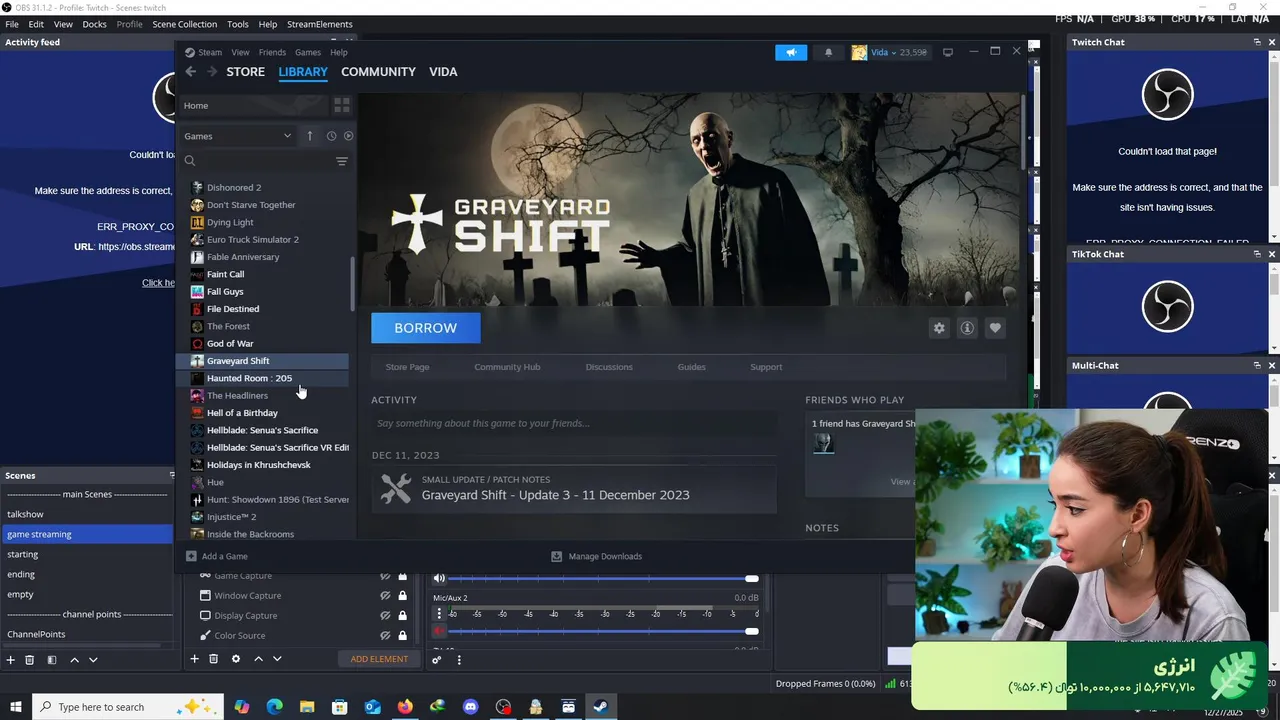Add a source with Sources plus icon
The height and width of the screenshot is (720, 1280).
[195, 659]
